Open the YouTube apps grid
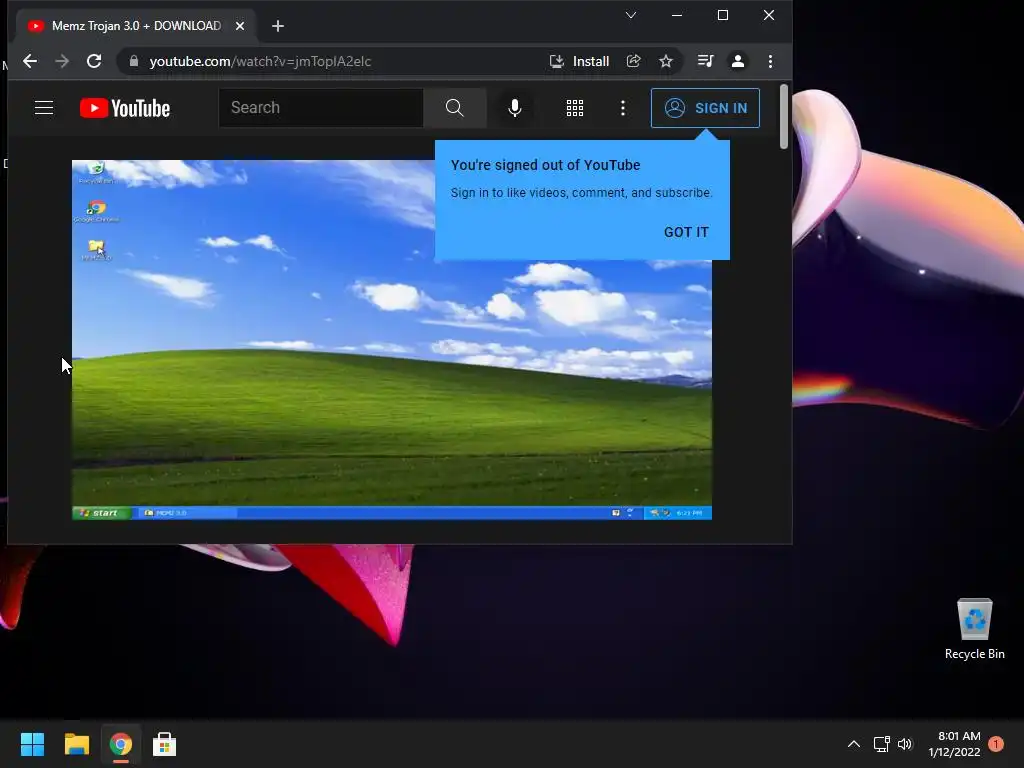 [x=575, y=108]
